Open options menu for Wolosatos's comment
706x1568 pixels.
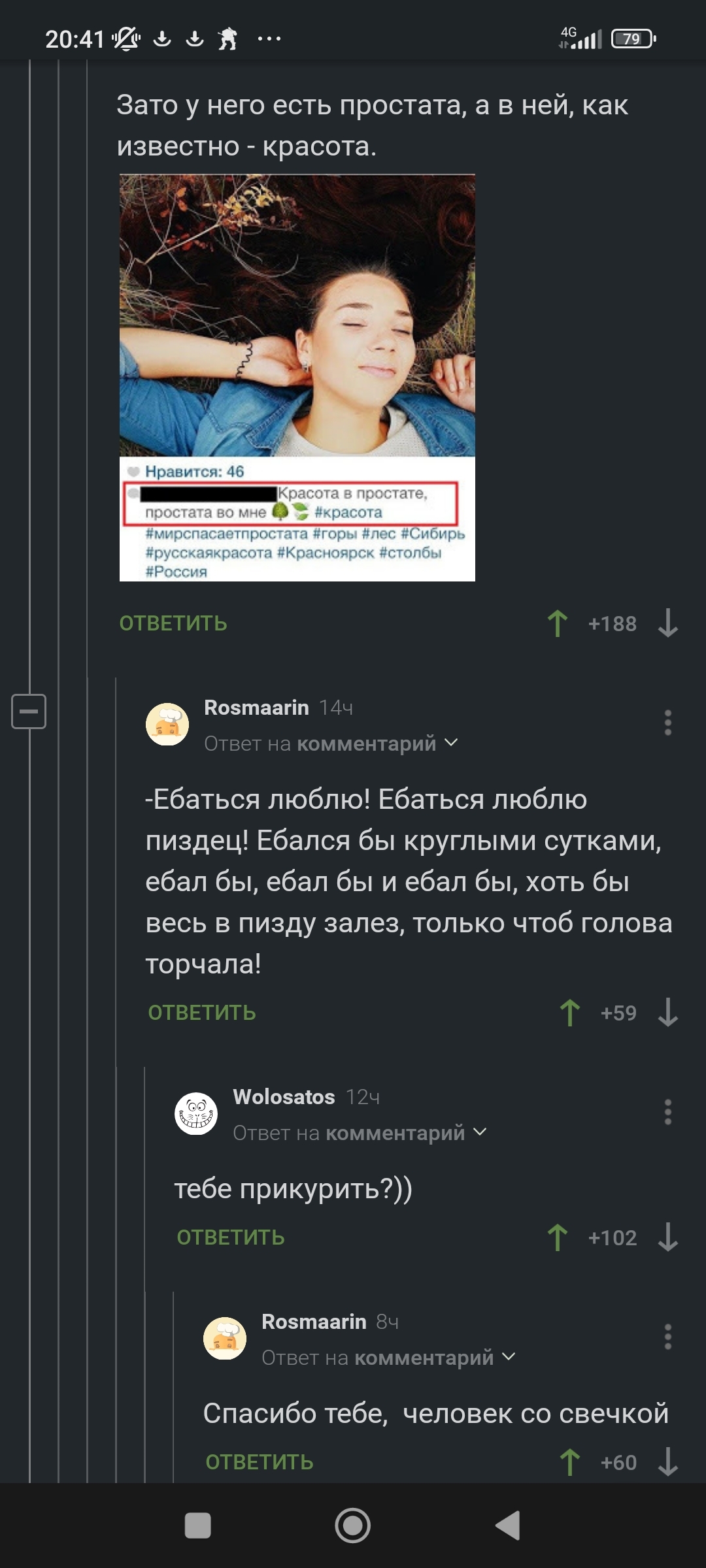click(667, 1112)
